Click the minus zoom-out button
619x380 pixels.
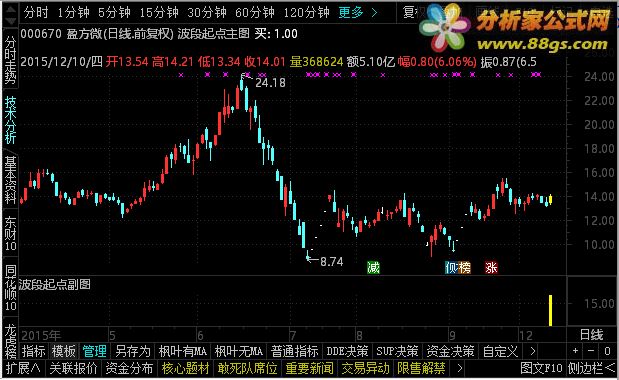pos(591,350)
